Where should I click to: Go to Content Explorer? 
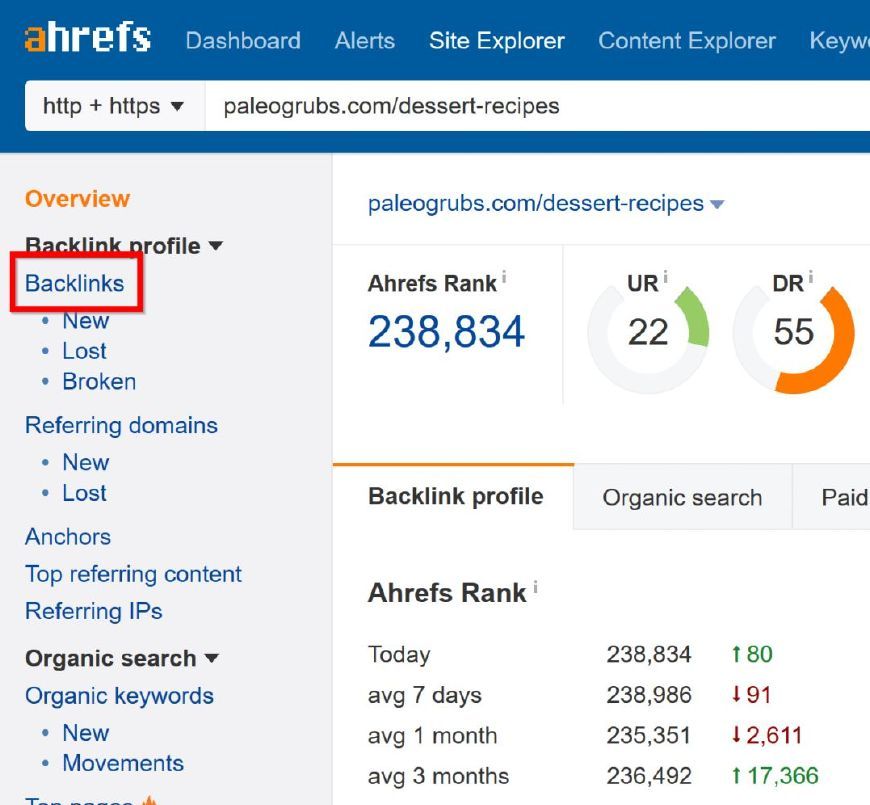(x=687, y=40)
